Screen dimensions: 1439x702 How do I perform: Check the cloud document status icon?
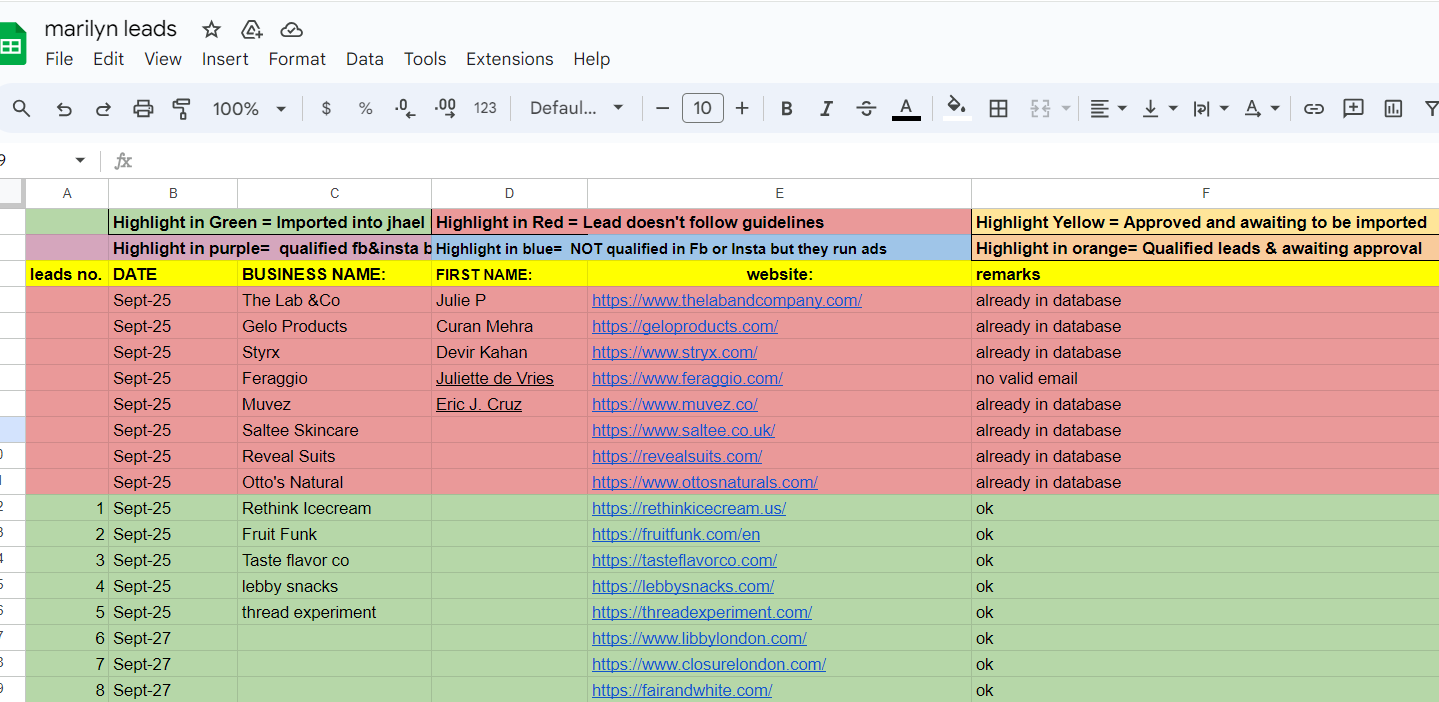point(291,29)
